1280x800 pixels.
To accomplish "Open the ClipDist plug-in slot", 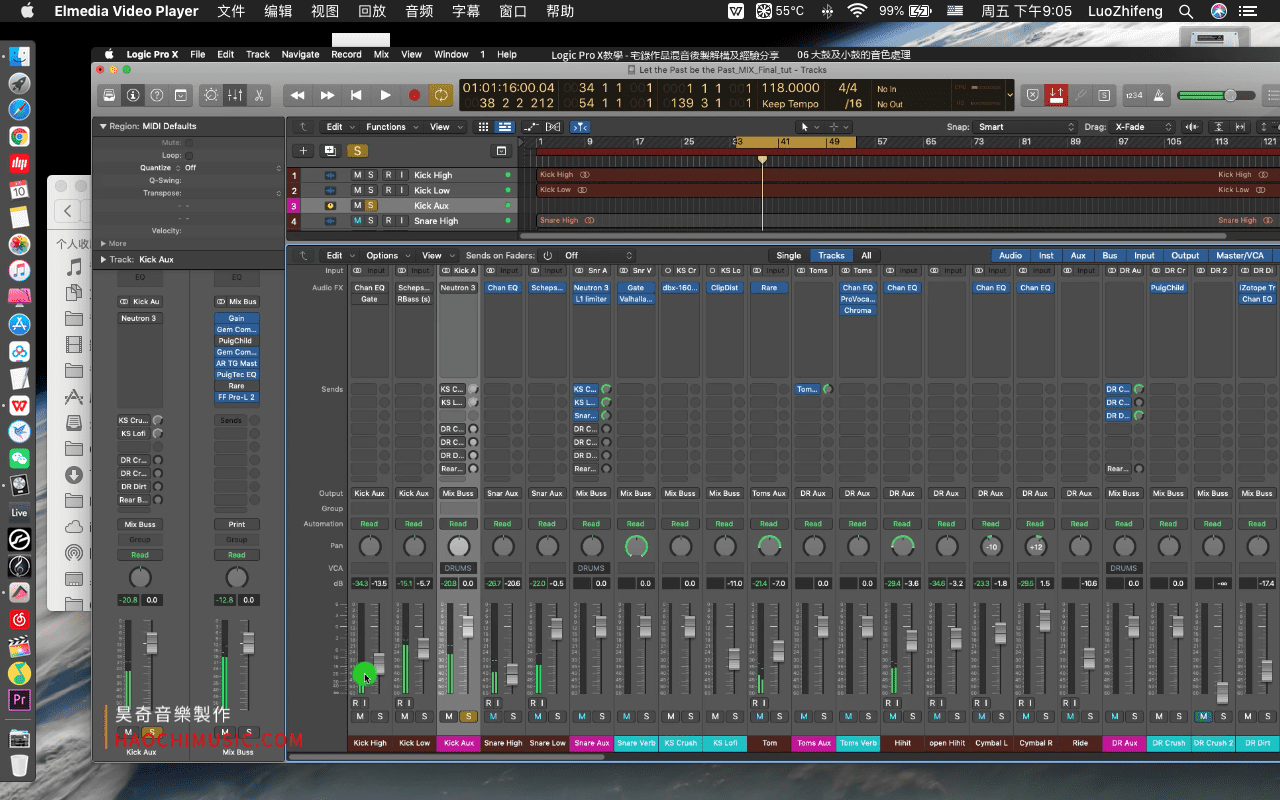I will click(724, 287).
